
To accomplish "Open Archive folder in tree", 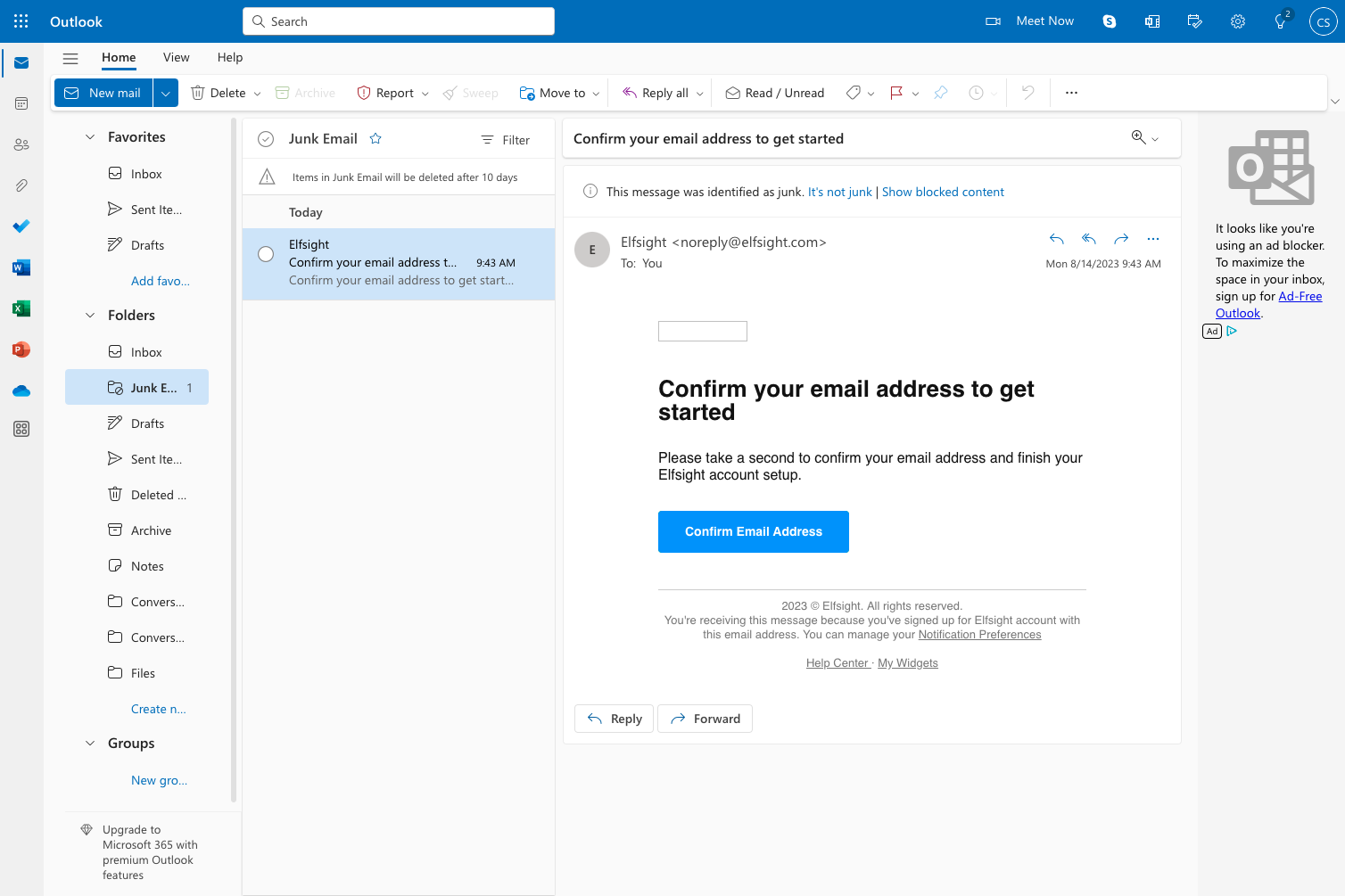I will point(137,530).
